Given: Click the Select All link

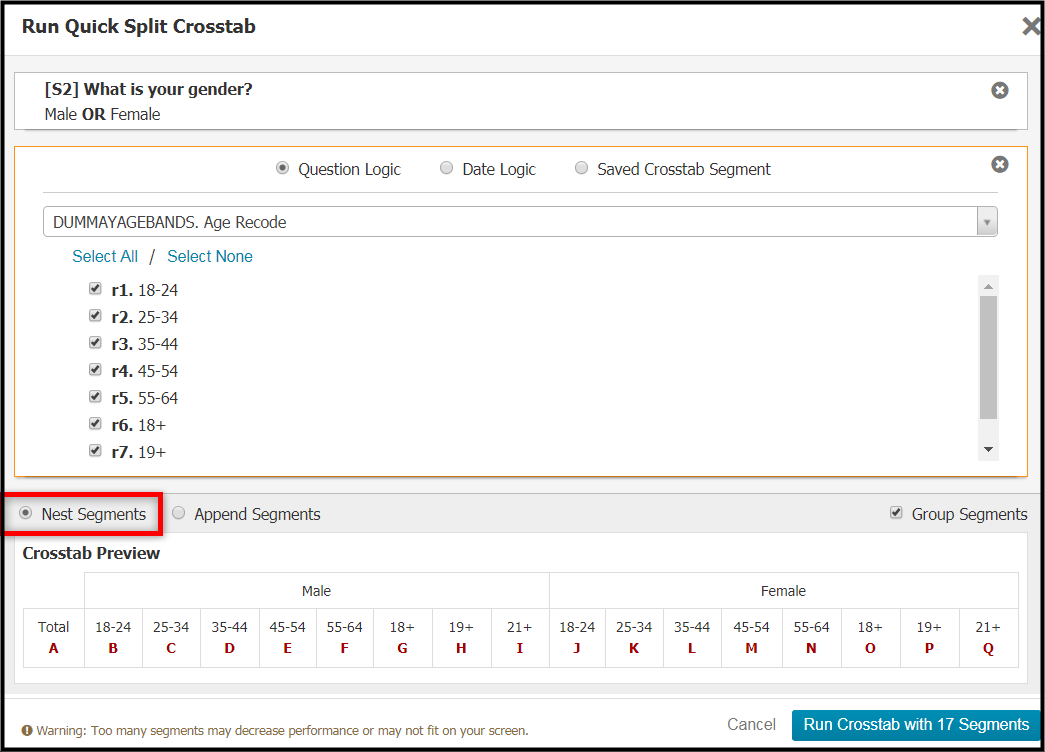Looking at the screenshot, I should pos(105,257).
